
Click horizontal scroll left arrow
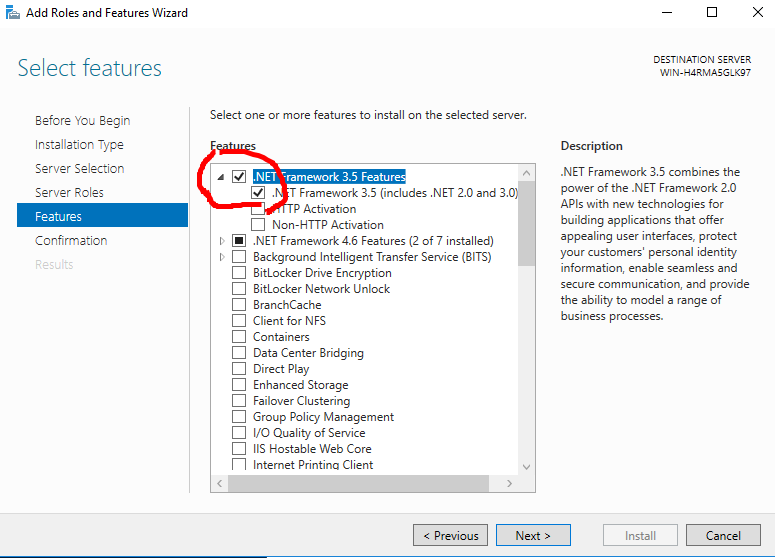[x=219, y=483]
